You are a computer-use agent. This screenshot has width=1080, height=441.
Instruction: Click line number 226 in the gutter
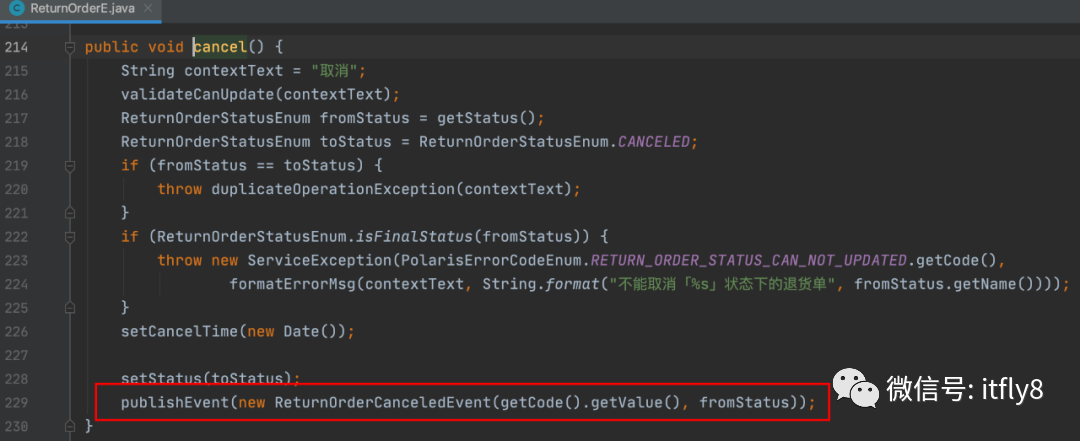(16, 331)
